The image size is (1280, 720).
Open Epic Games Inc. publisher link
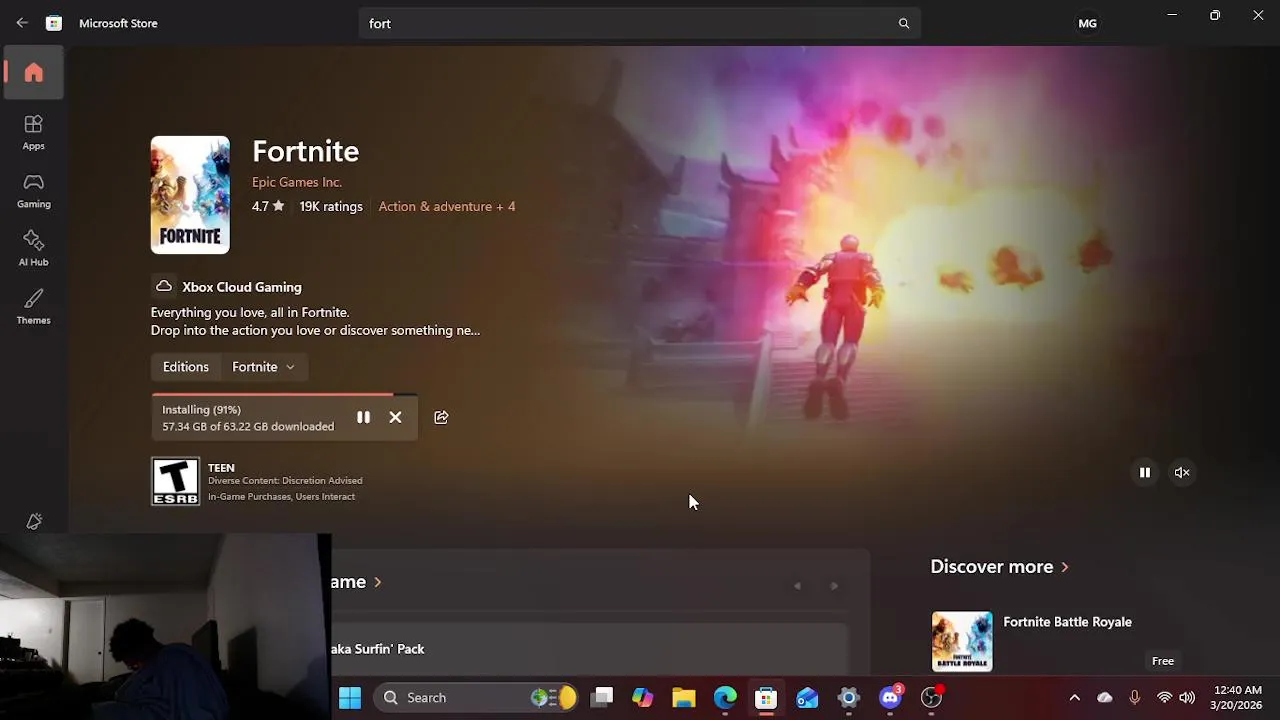[297, 182]
